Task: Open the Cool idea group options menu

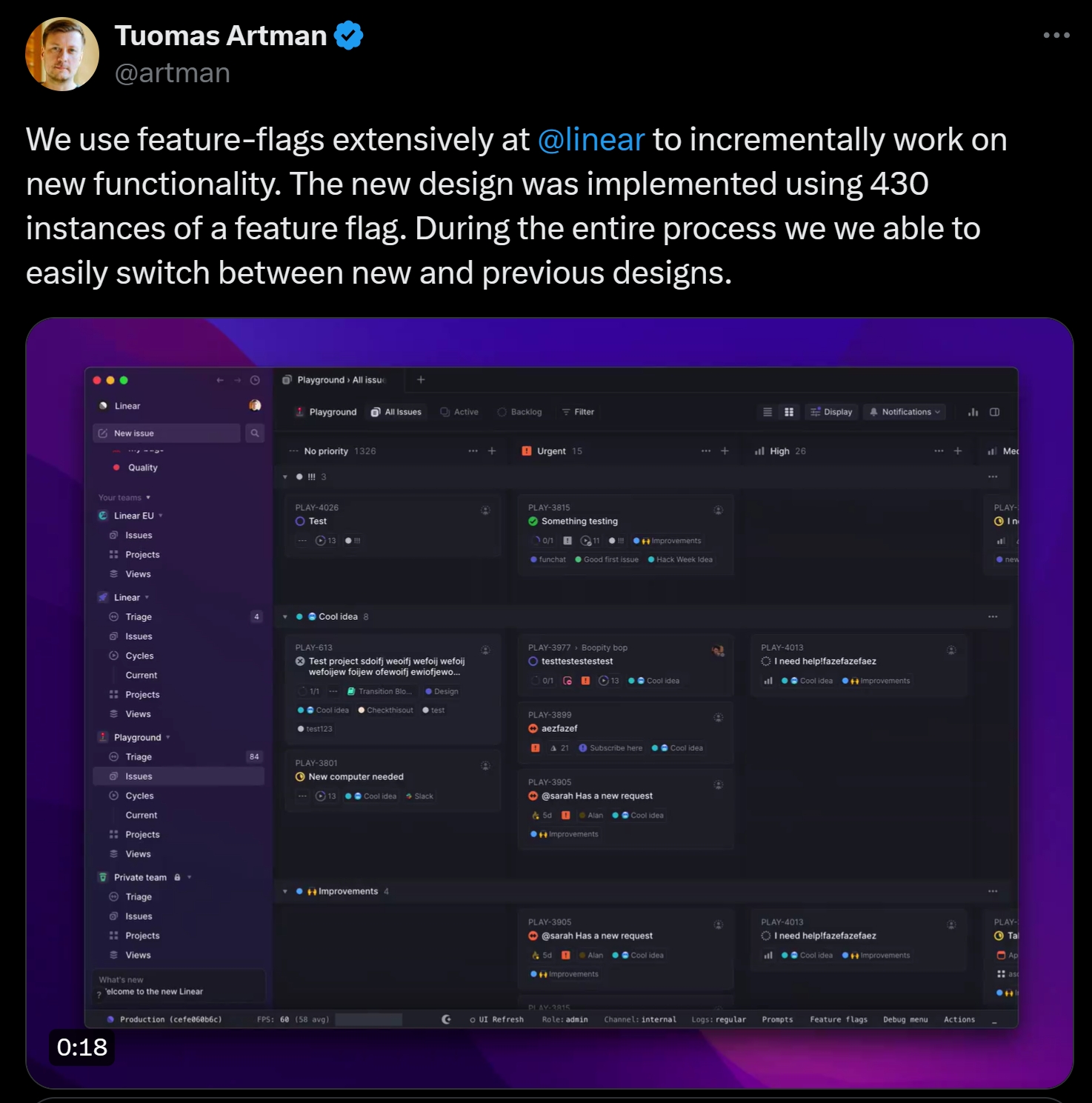Action: click(x=993, y=617)
